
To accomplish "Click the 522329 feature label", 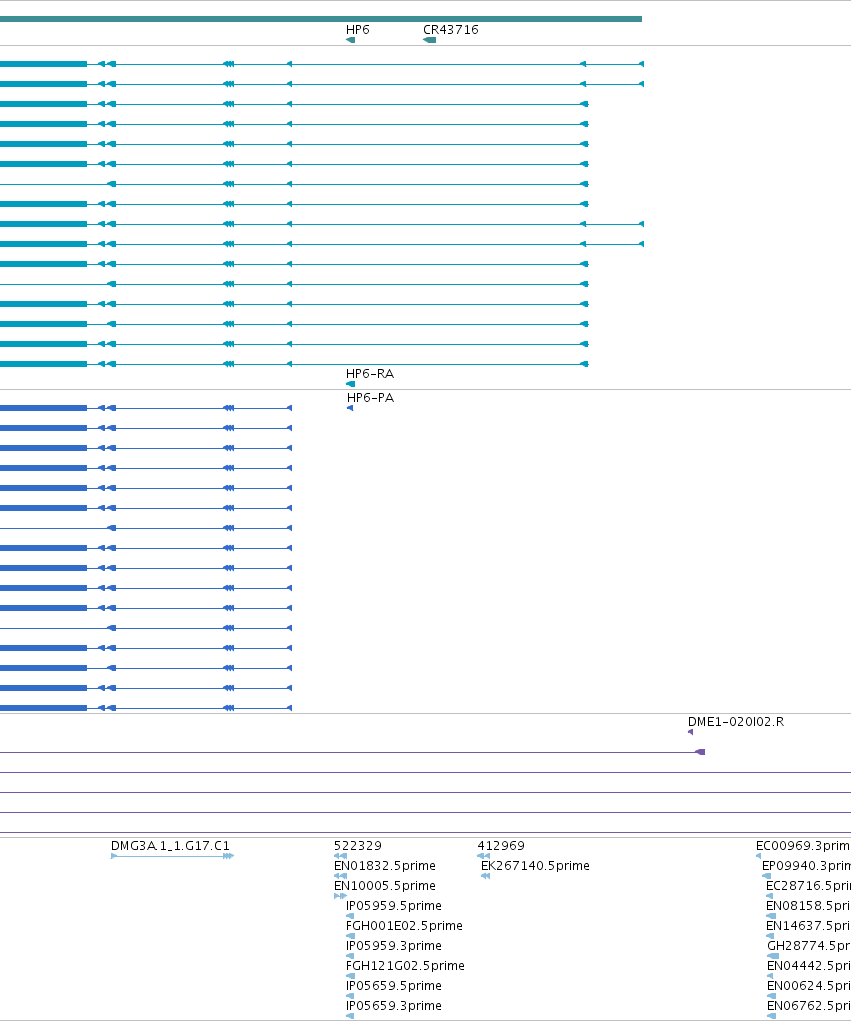I will (x=357, y=846).
